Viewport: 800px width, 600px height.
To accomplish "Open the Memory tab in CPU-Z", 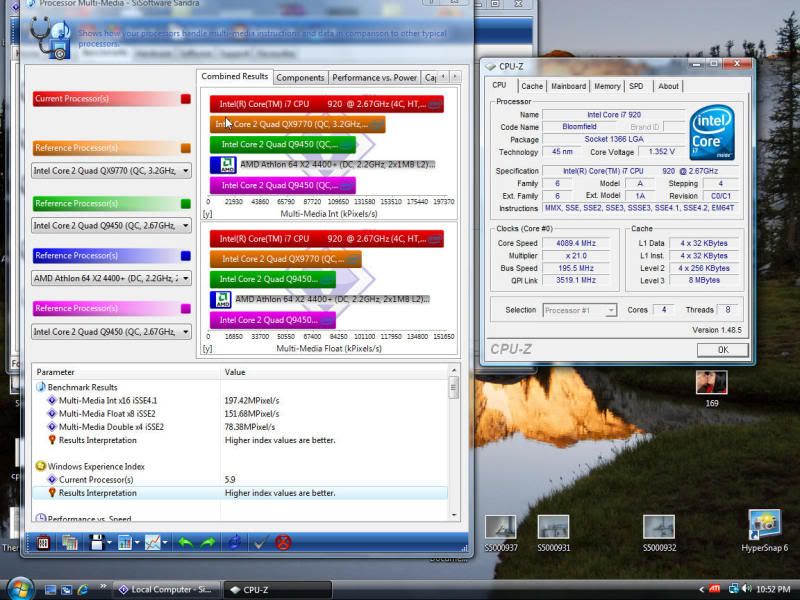I will (x=607, y=86).
